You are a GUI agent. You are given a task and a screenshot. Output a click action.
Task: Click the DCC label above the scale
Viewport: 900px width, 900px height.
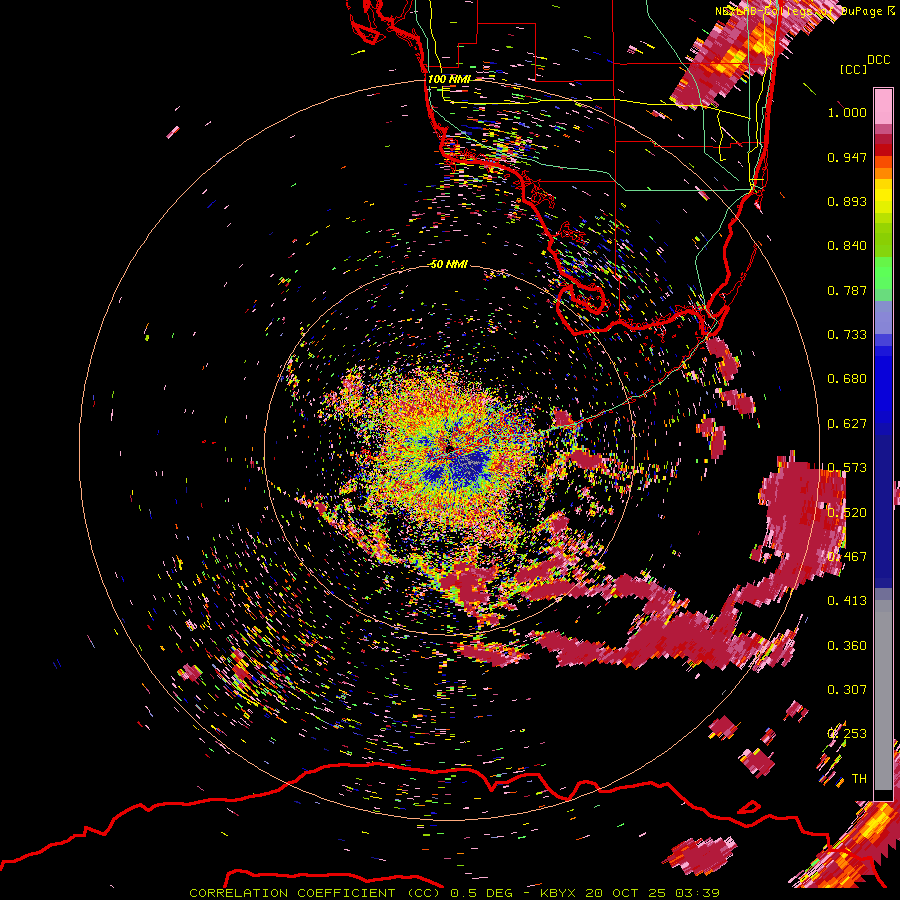[878, 59]
